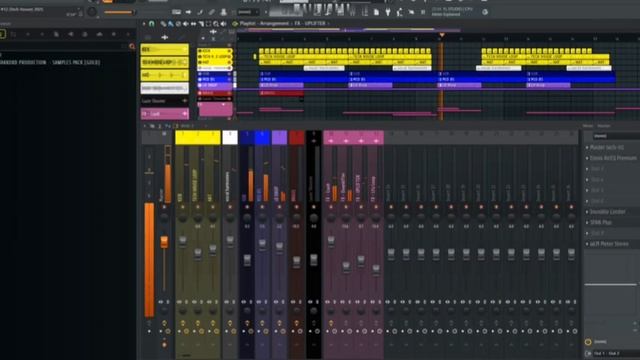Select the Slip tool in playlist toolbar
640x360 pixels.
click(193, 24)
